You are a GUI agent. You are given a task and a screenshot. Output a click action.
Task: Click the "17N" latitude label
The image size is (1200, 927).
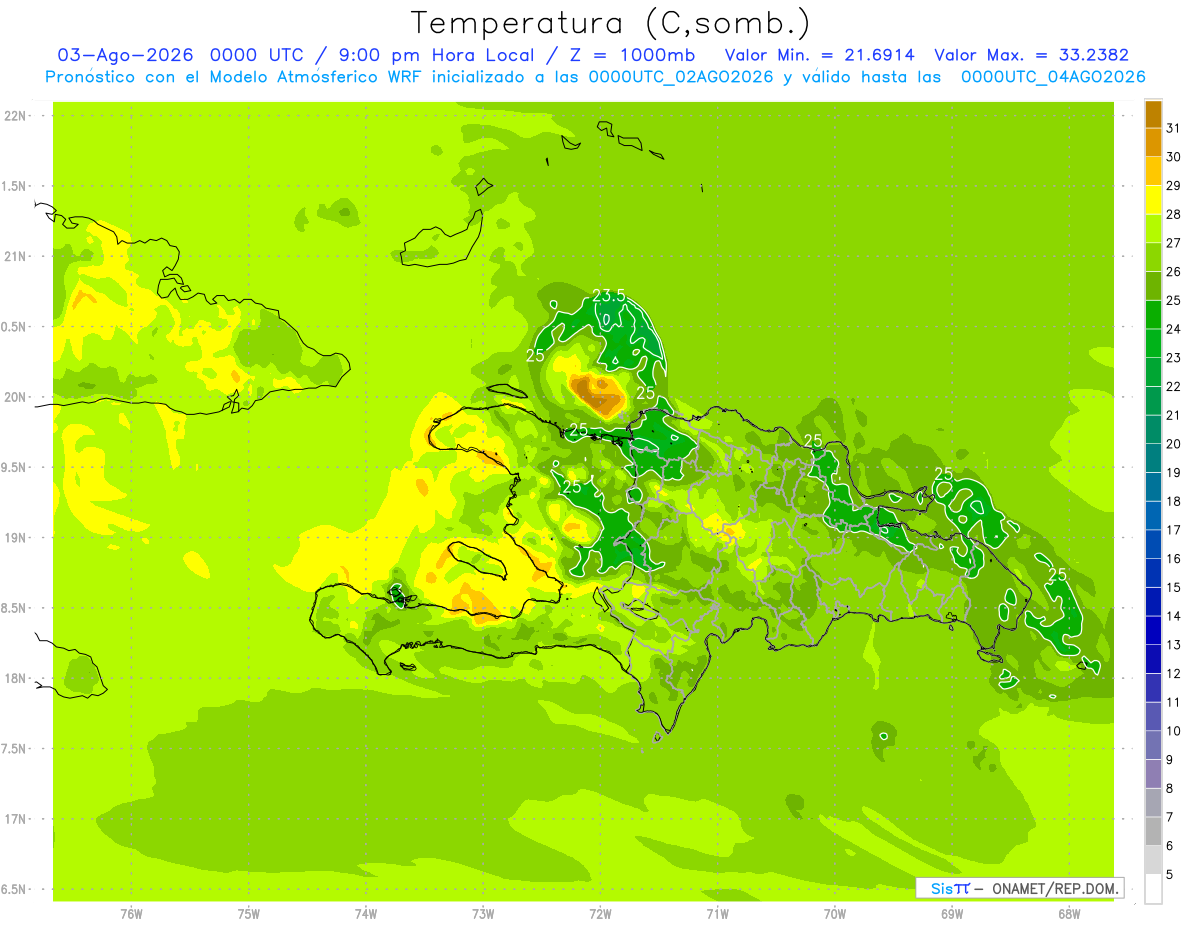14,819
